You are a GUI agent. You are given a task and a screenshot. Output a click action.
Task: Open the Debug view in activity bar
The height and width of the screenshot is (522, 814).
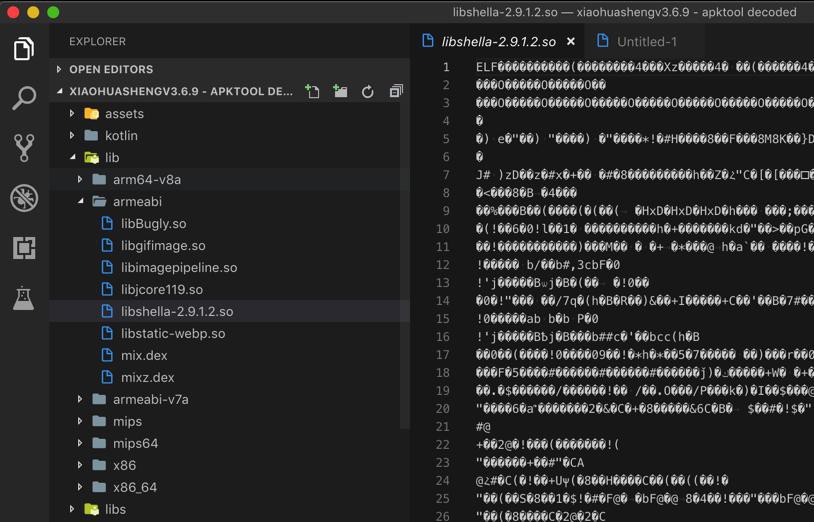coord(24,198)
